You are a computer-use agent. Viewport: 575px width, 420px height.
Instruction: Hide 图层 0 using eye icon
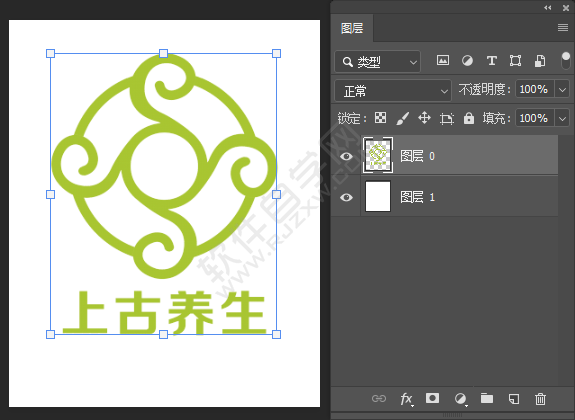346,157
